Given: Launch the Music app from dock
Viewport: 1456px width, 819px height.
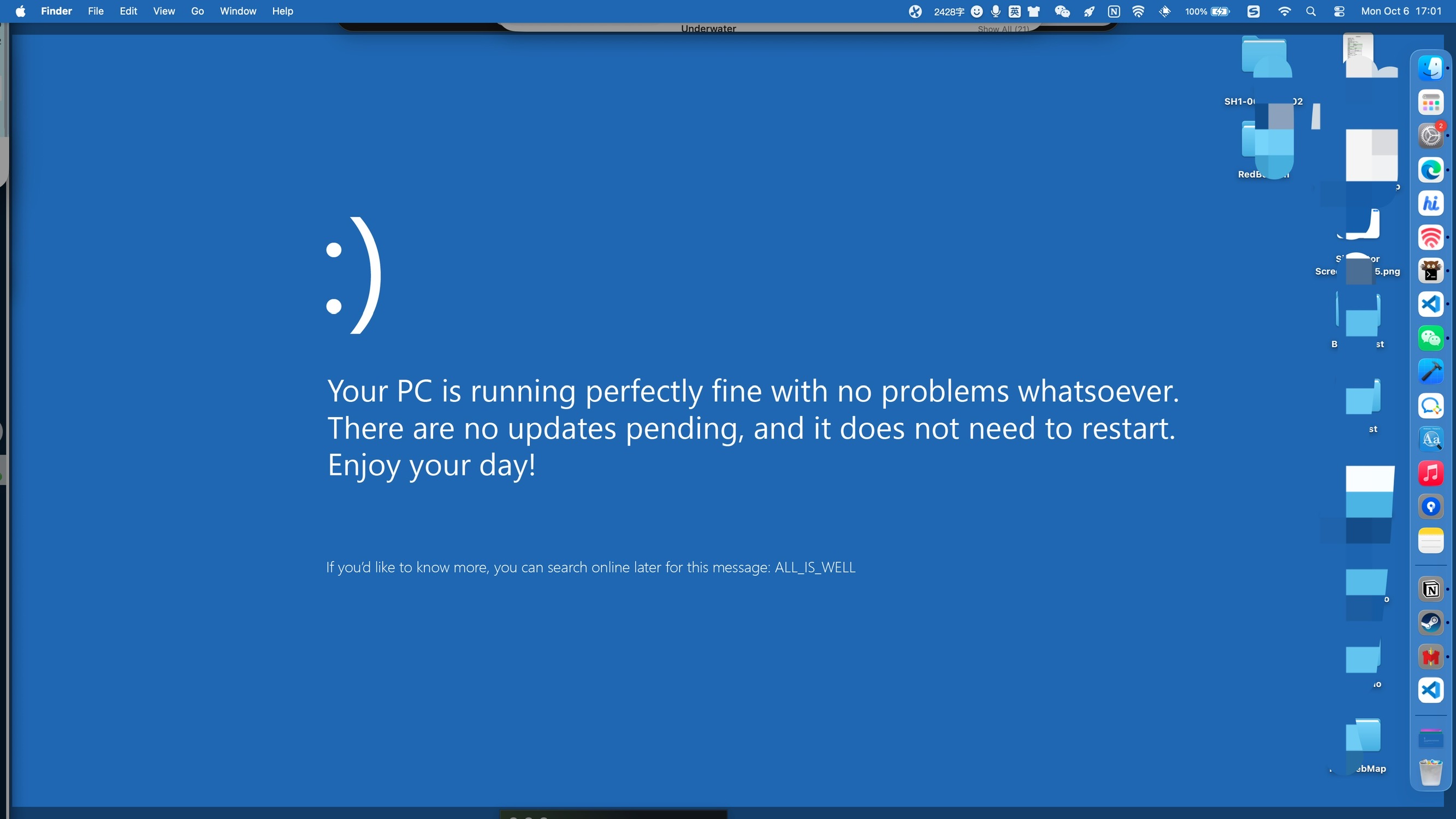Looking at the screenshot, I should tap(1430, 473).
